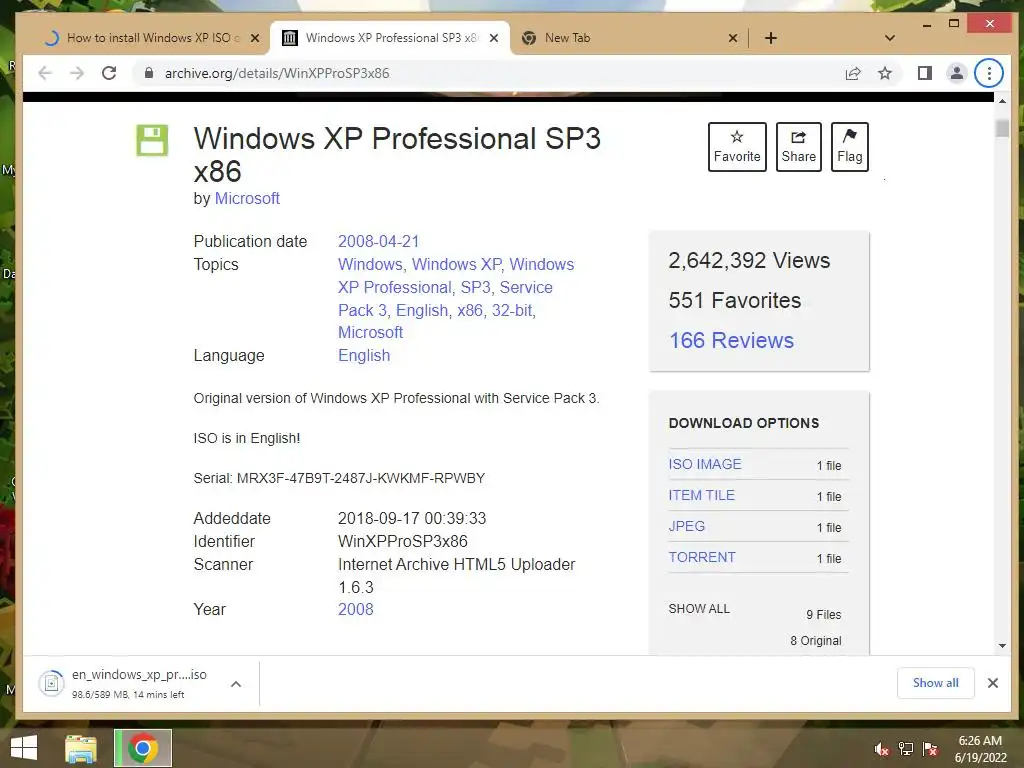Click the share page icon in address bar
This screenshot has height=768, width=1024.
(853, 73)
